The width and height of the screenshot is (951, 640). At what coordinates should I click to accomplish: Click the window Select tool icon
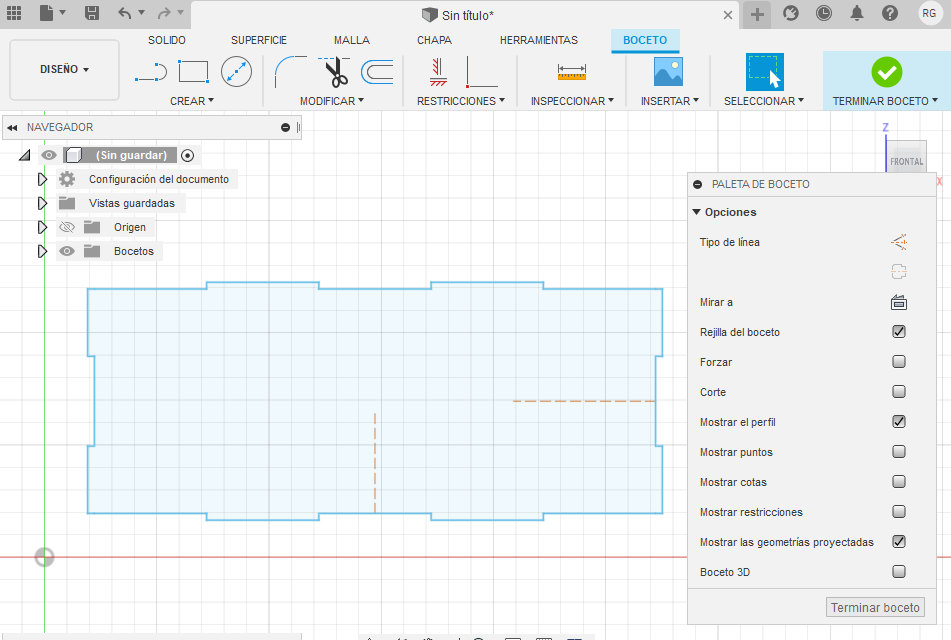point(764,72)
